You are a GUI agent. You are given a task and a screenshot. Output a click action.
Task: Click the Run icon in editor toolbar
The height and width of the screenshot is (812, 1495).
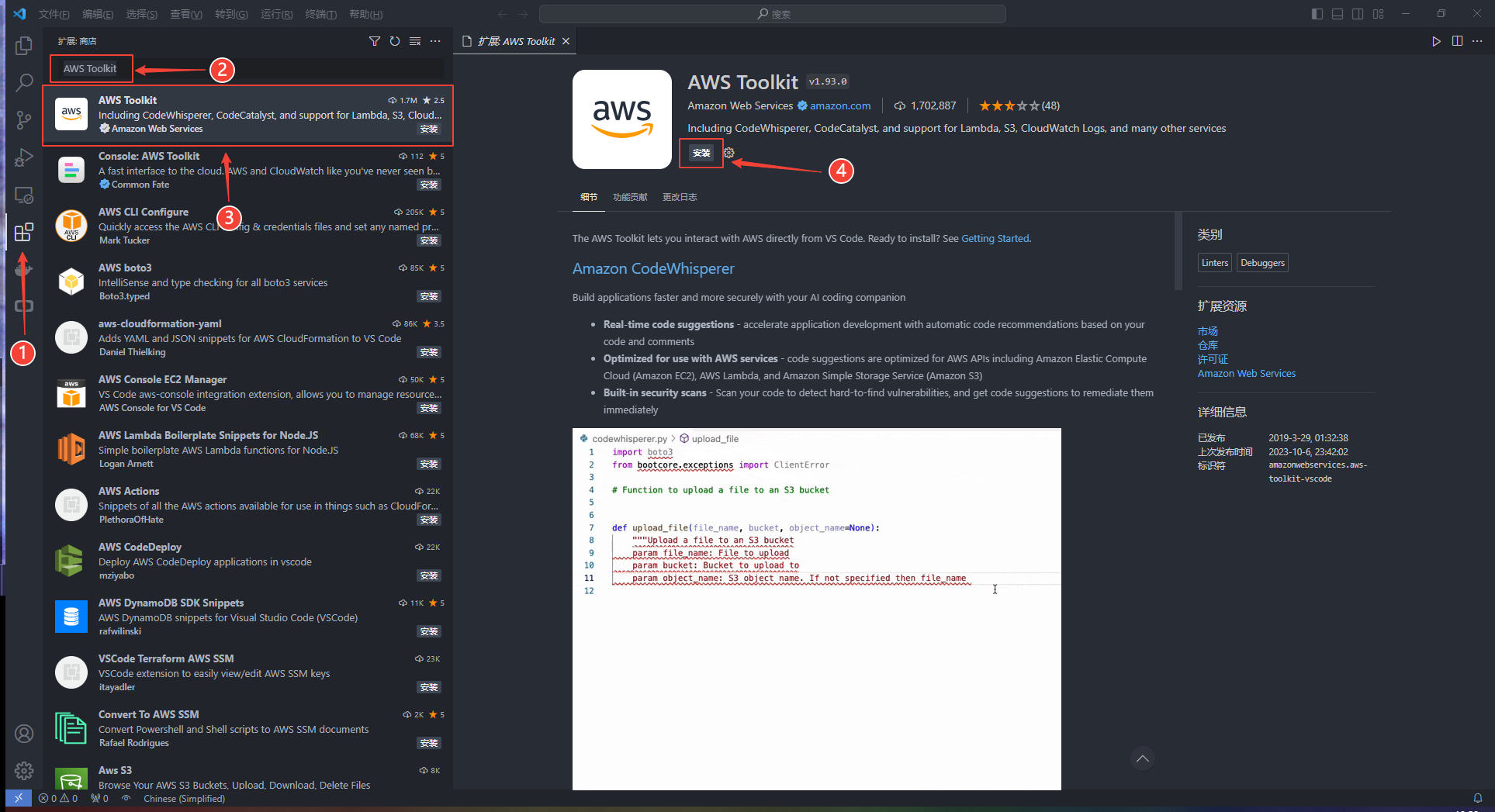coord(1436,41)
